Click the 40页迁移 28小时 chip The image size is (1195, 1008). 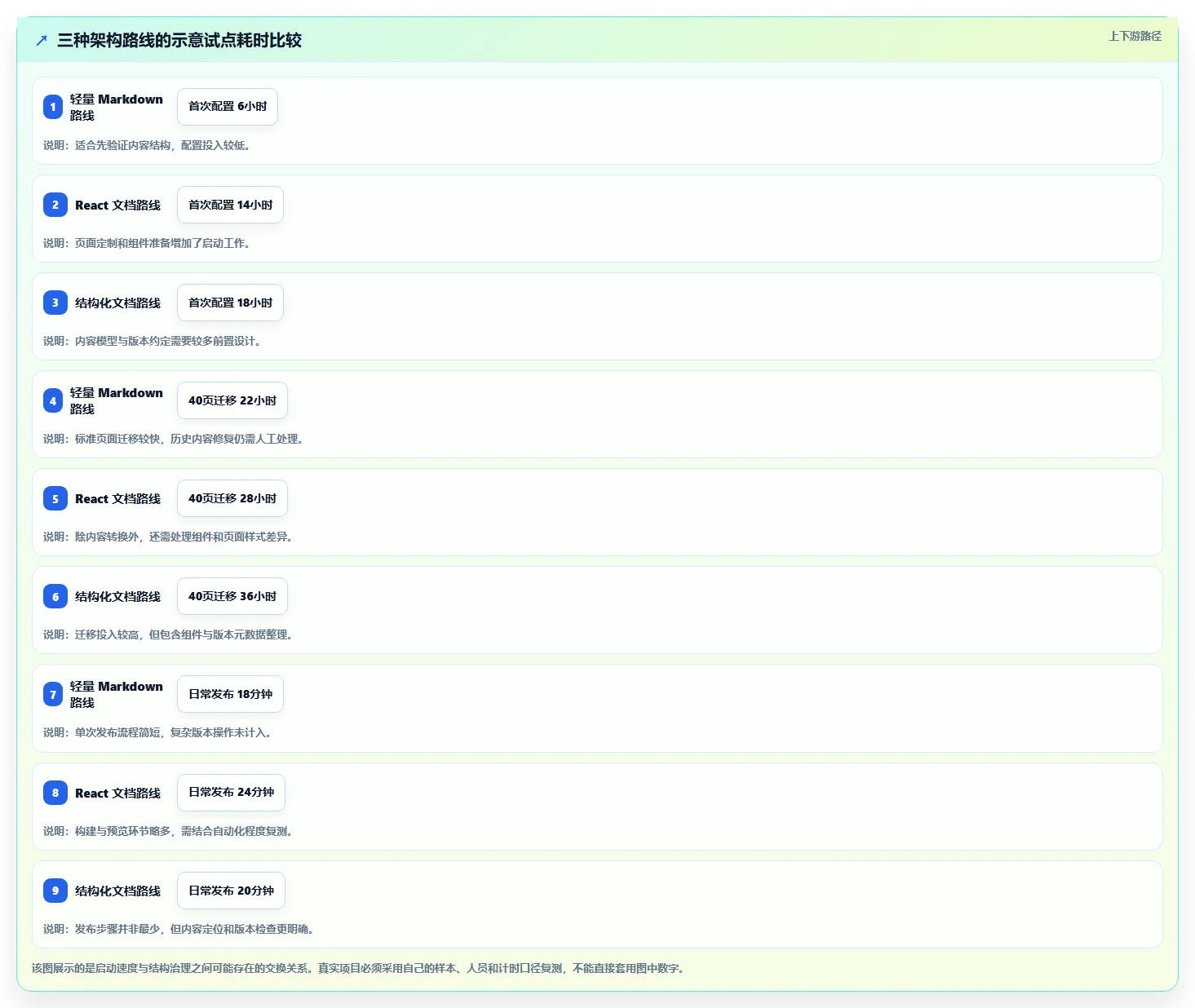pyautogui.click(x=232, y=498)
